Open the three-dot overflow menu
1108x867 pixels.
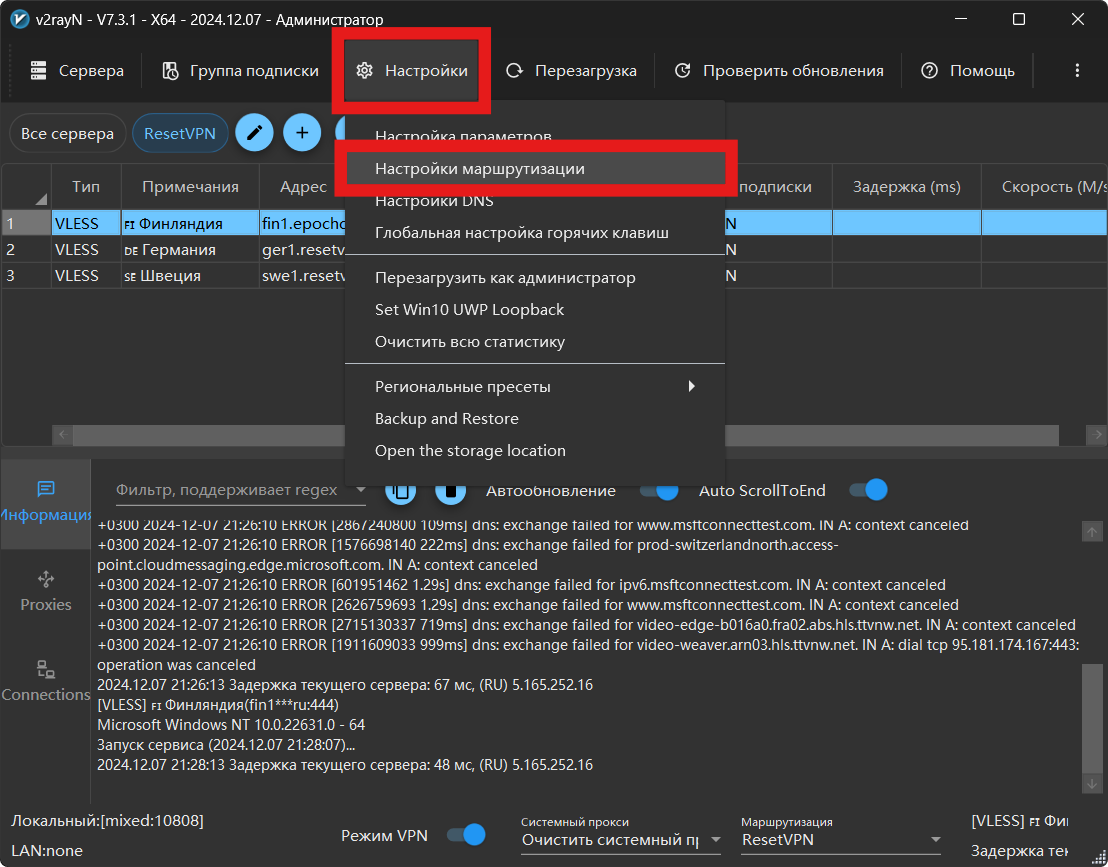click(1077, 71)
